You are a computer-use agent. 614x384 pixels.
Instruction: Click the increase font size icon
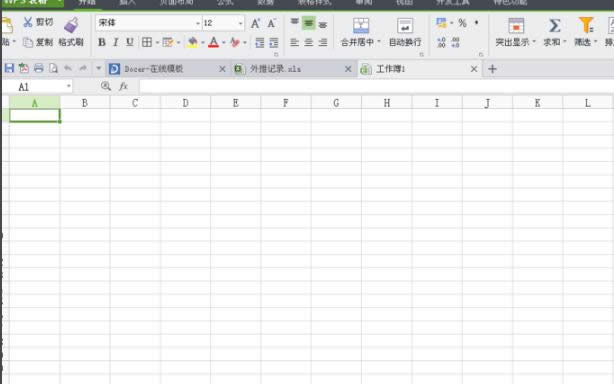(x=255, y=23)
